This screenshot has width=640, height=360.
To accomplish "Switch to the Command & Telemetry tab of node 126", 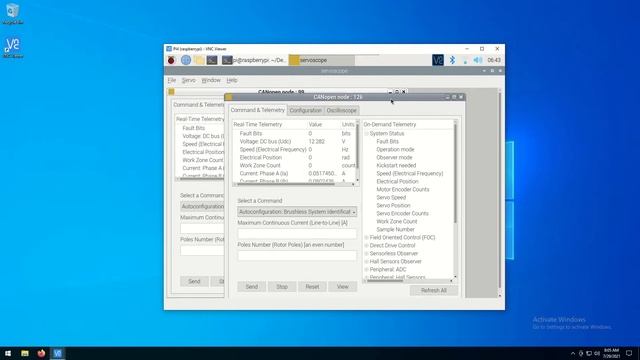I will tap(258, 110).
